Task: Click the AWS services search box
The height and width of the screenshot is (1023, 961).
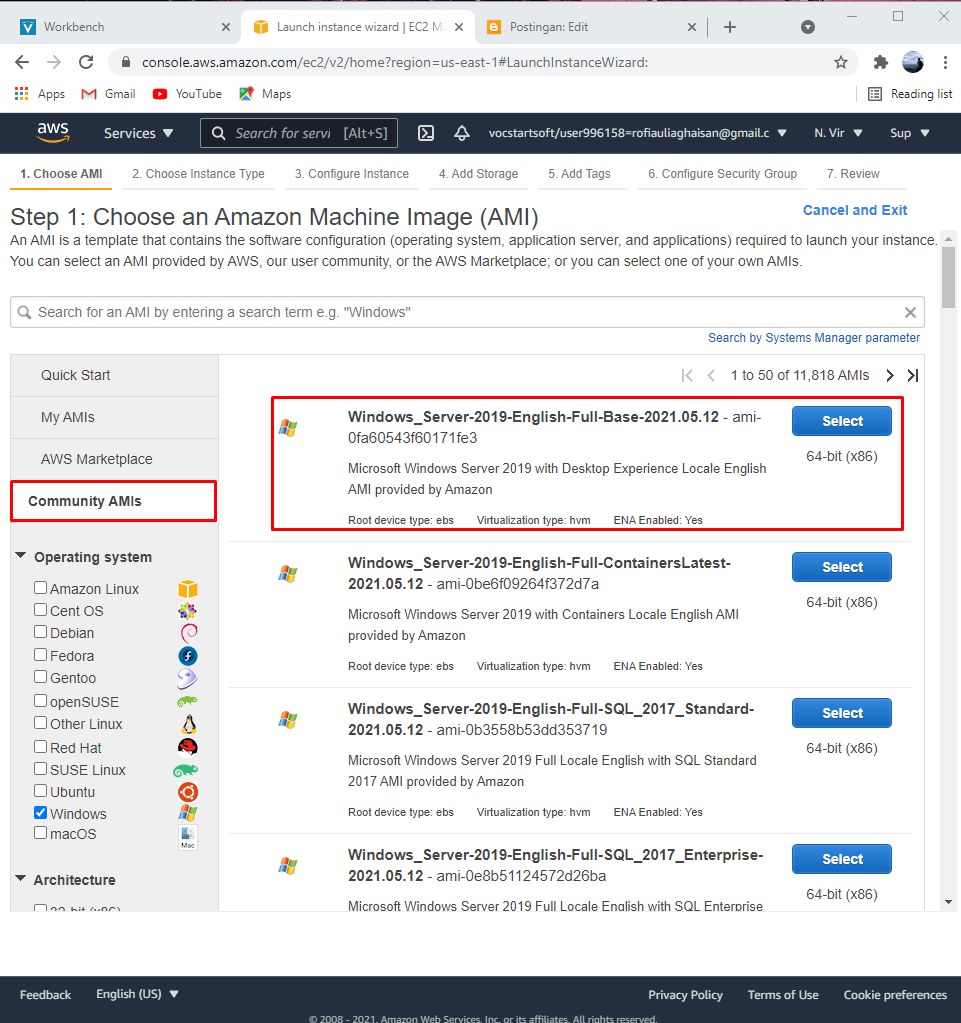Action: (x=299, y=133)
